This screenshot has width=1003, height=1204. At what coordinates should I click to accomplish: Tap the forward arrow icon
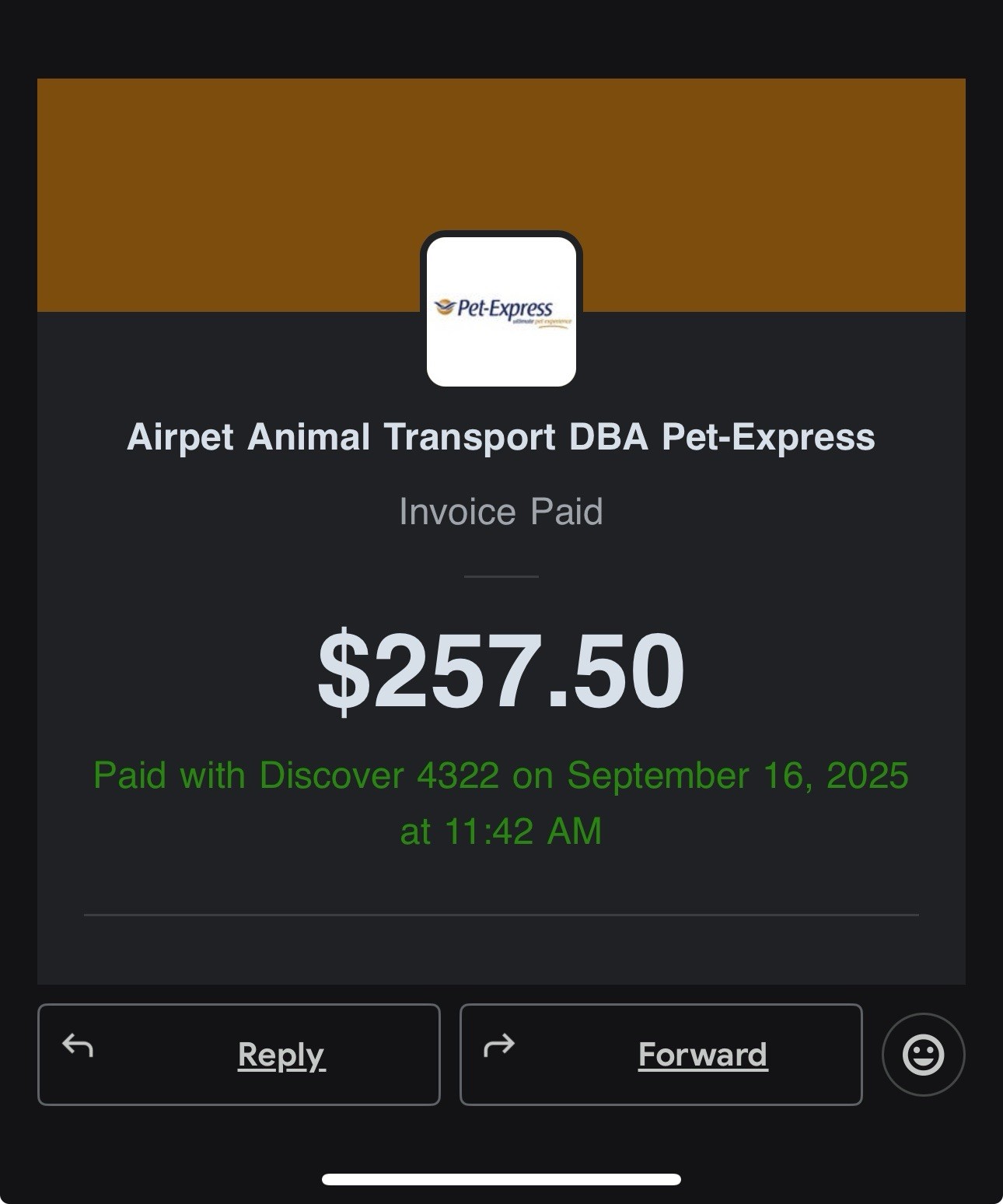(x=499, y=1046)
